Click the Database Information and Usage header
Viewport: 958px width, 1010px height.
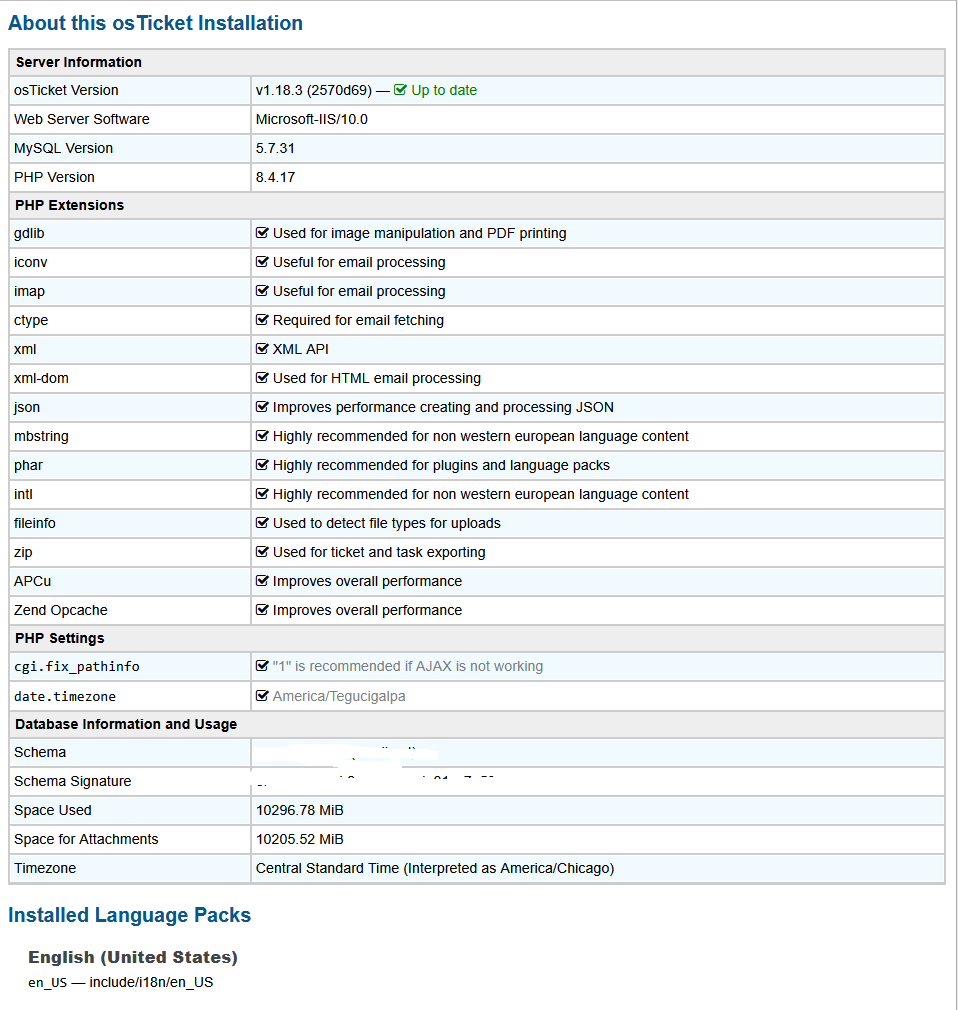[126, 724]
